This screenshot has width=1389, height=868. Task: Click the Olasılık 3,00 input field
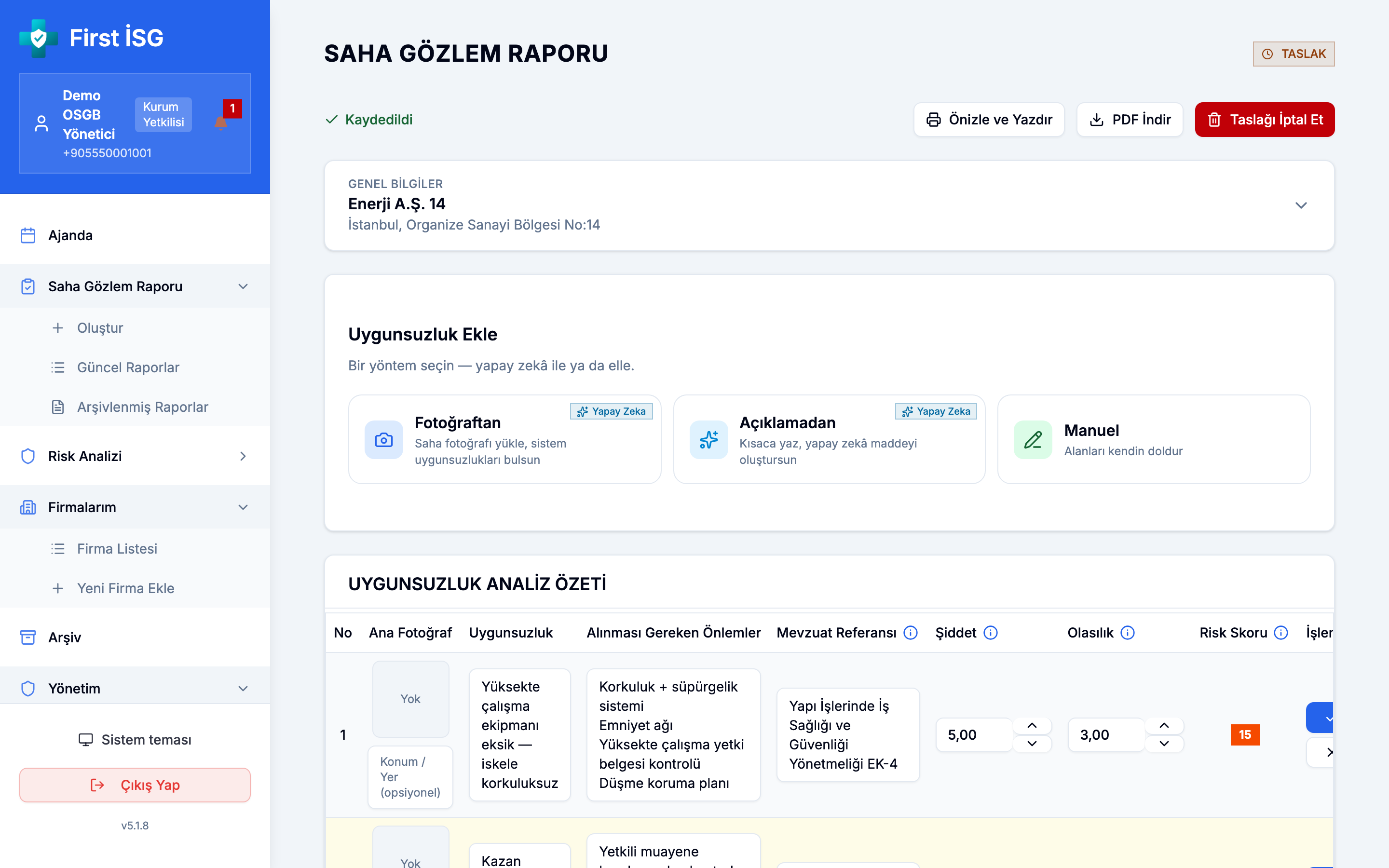pos(1106,735)
